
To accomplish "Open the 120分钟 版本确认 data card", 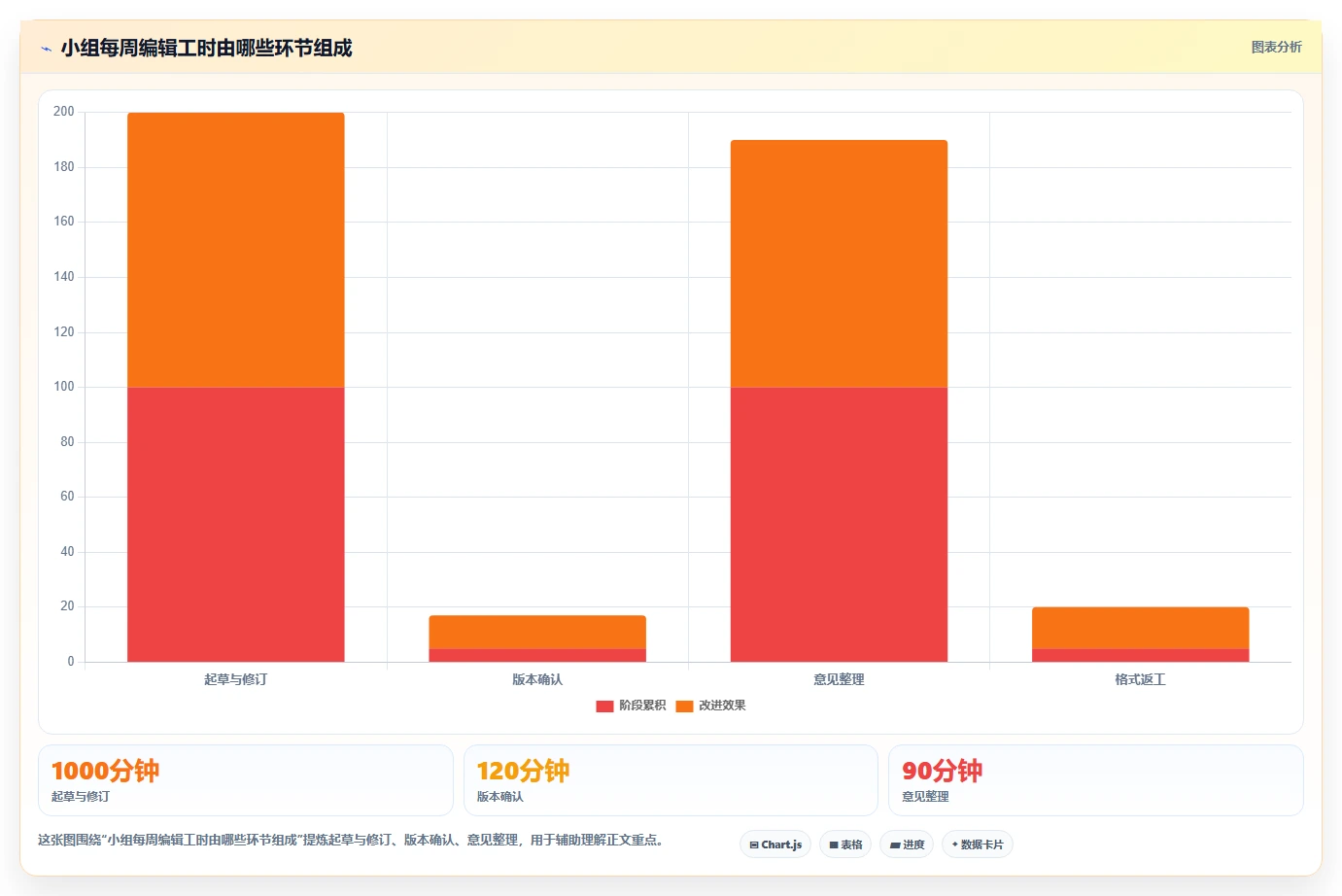I will (x=671, y=780).
